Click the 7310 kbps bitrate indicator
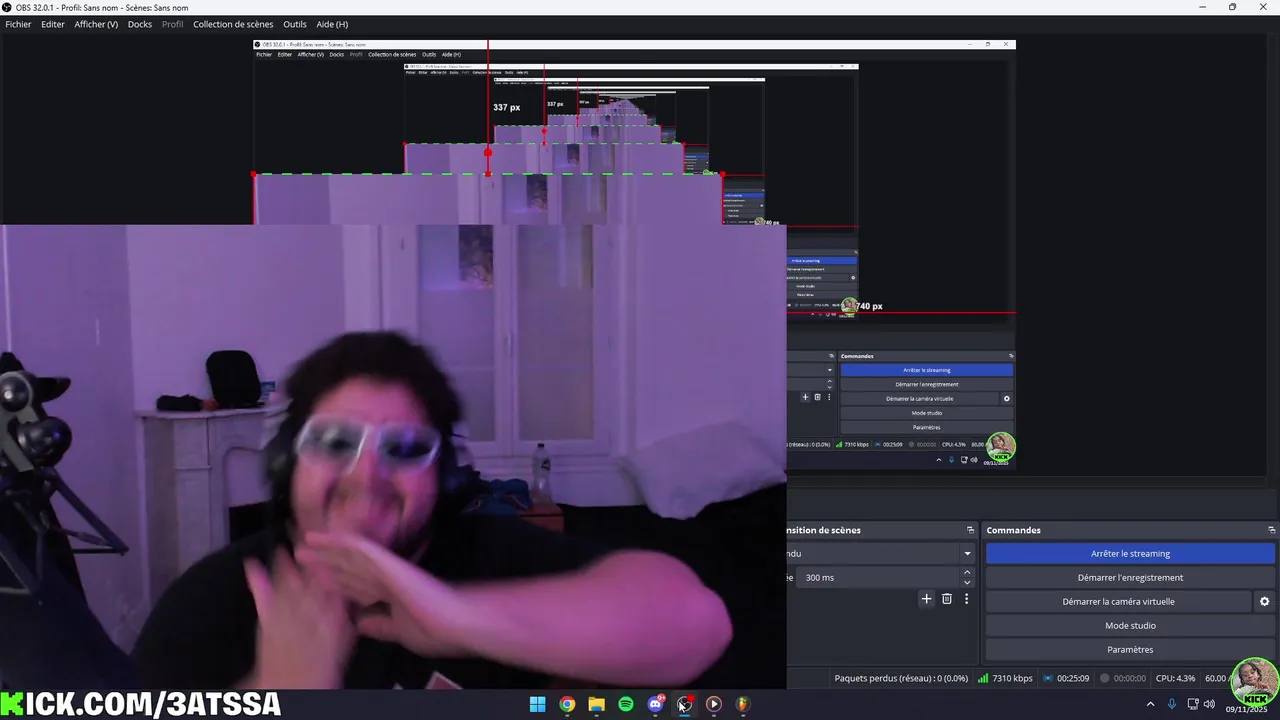 [x=1005, y=678]
